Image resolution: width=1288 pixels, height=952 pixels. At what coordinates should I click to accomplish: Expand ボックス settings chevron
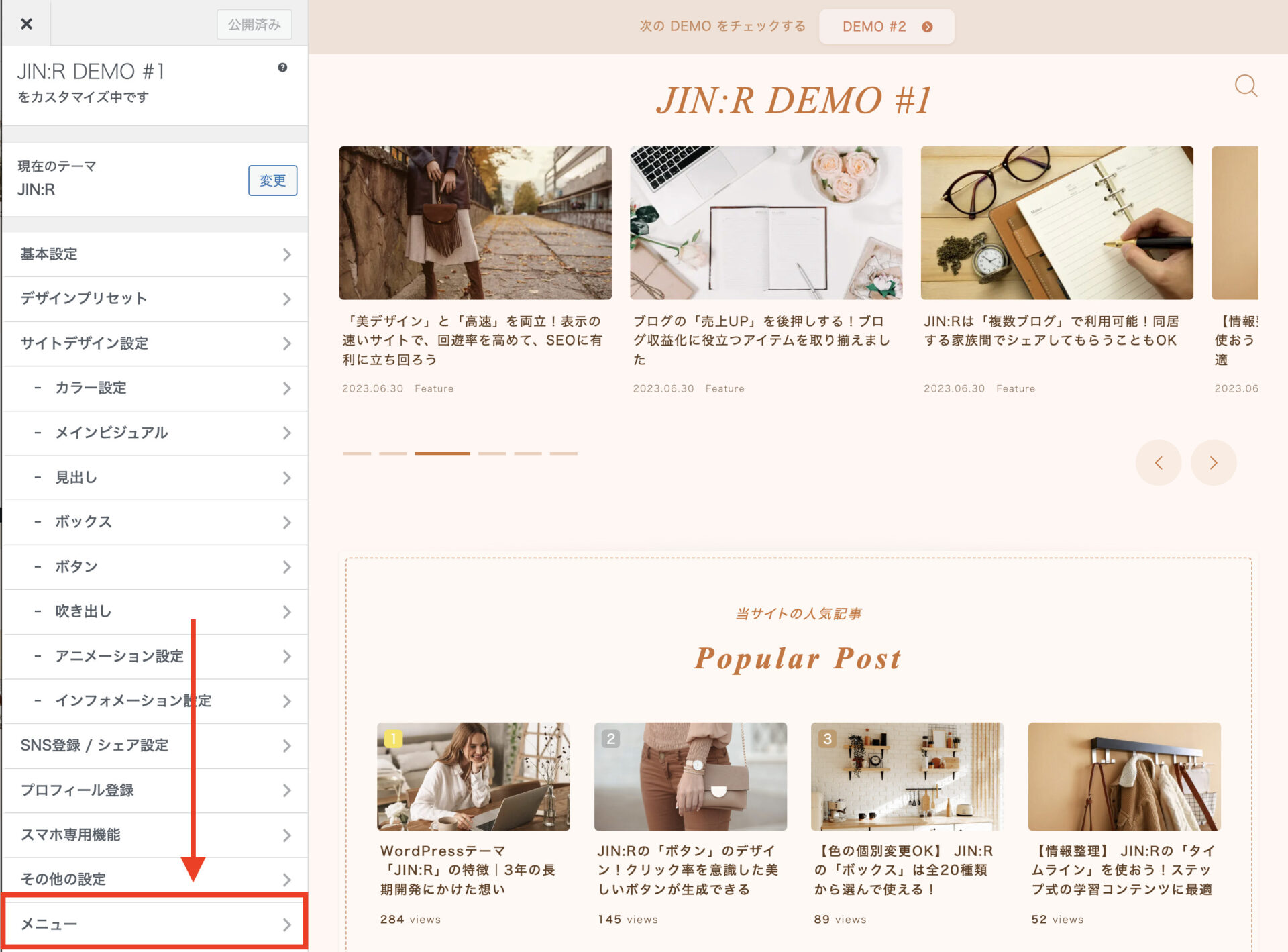pyautogui.click(x=286, y=522)
